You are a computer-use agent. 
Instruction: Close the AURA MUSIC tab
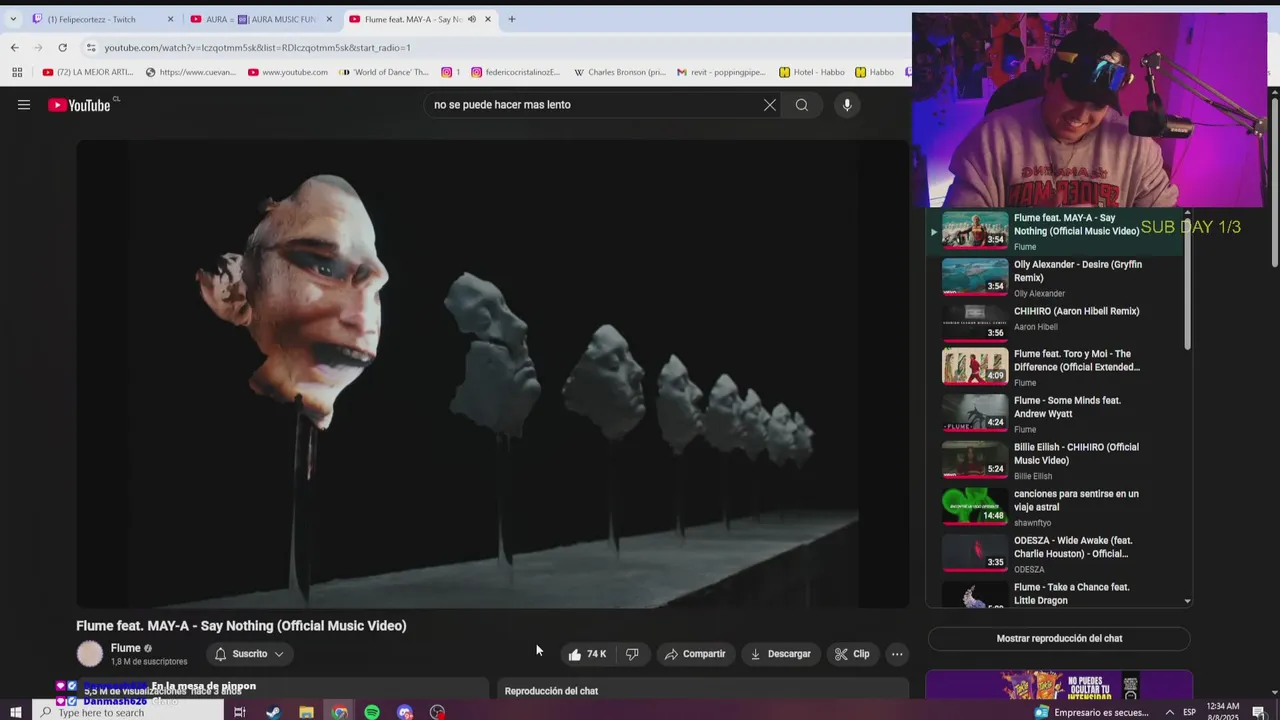329,19
